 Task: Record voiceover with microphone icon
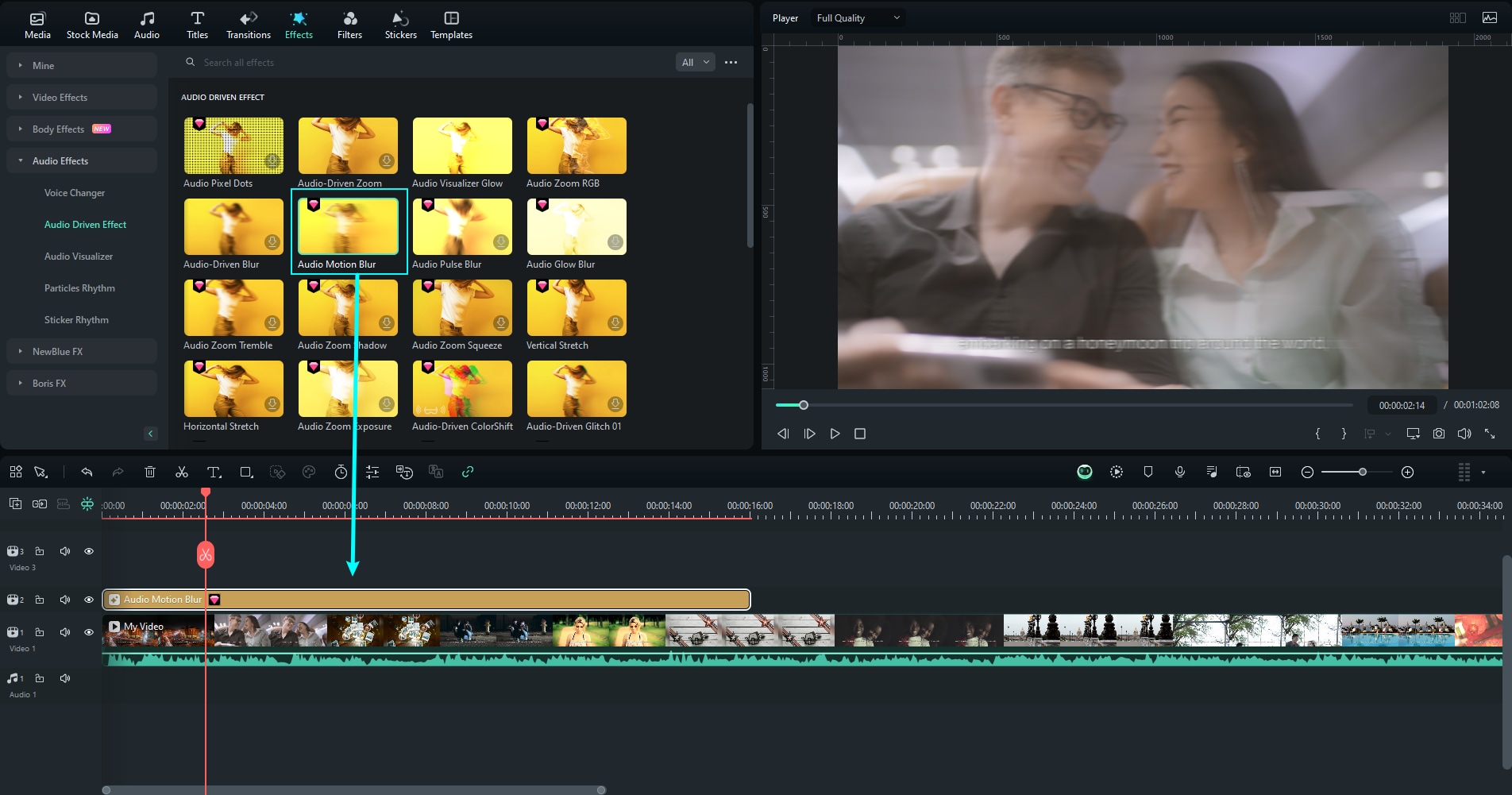1180,472
